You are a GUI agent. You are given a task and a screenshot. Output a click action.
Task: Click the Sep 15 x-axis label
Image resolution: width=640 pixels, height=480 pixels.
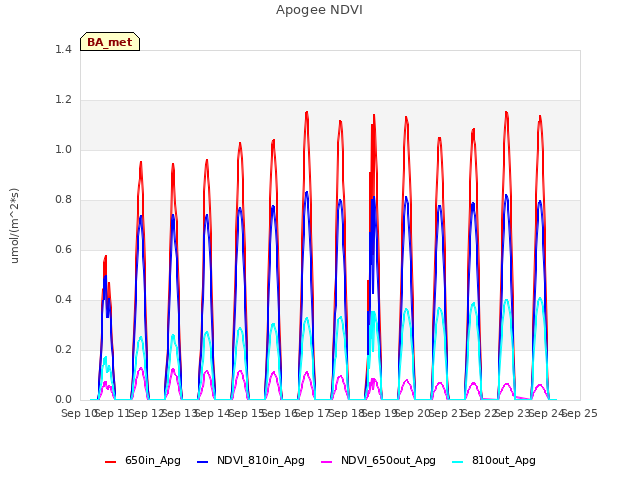click(x=247, y=413)
